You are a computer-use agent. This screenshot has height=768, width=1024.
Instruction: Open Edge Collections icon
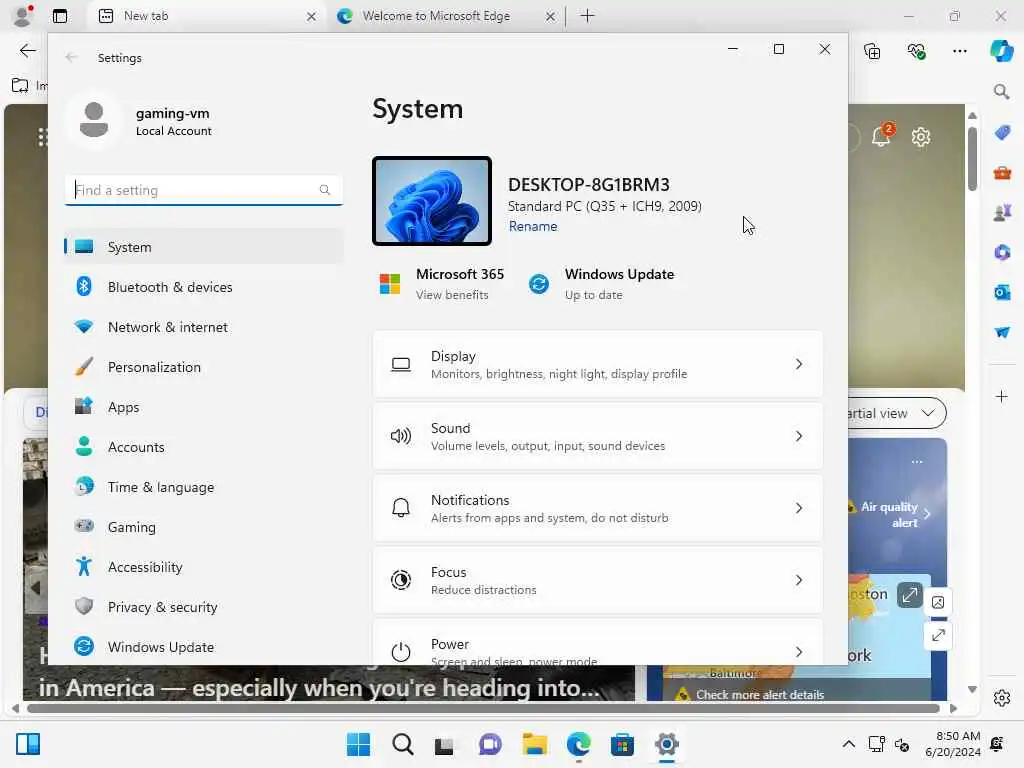[x=872, y=51]
